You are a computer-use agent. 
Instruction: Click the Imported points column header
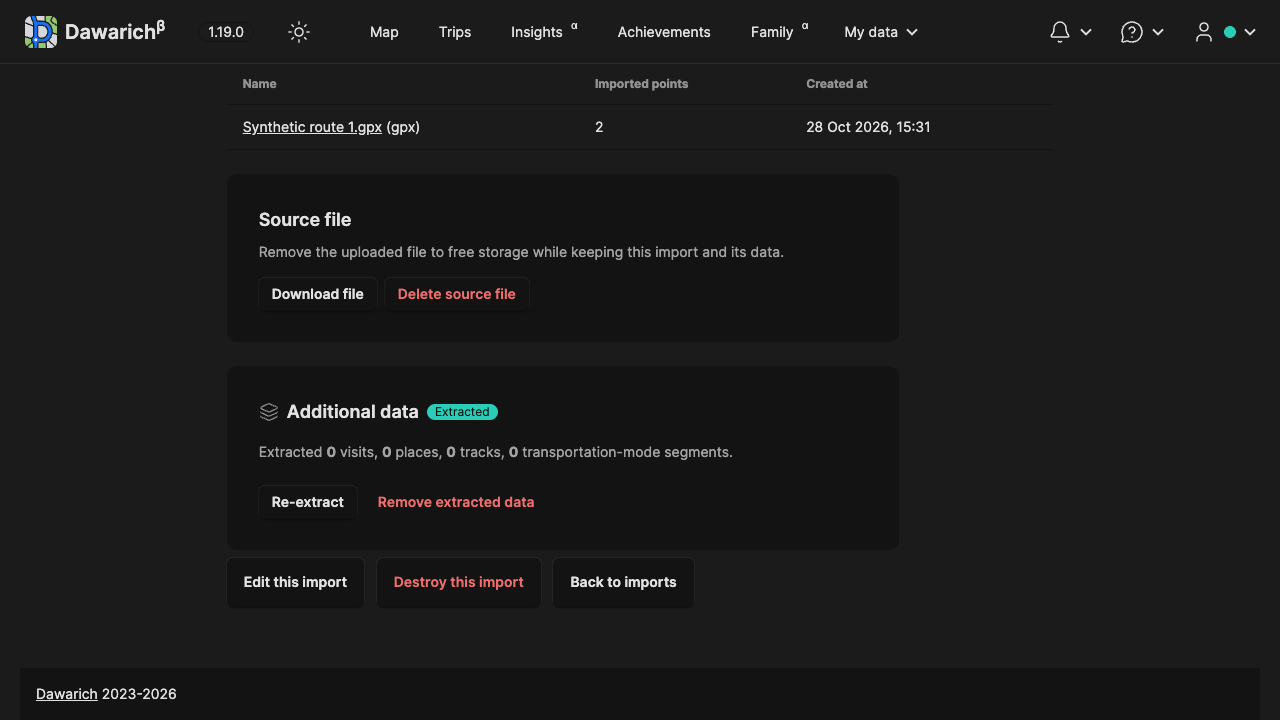click(642, 84)
